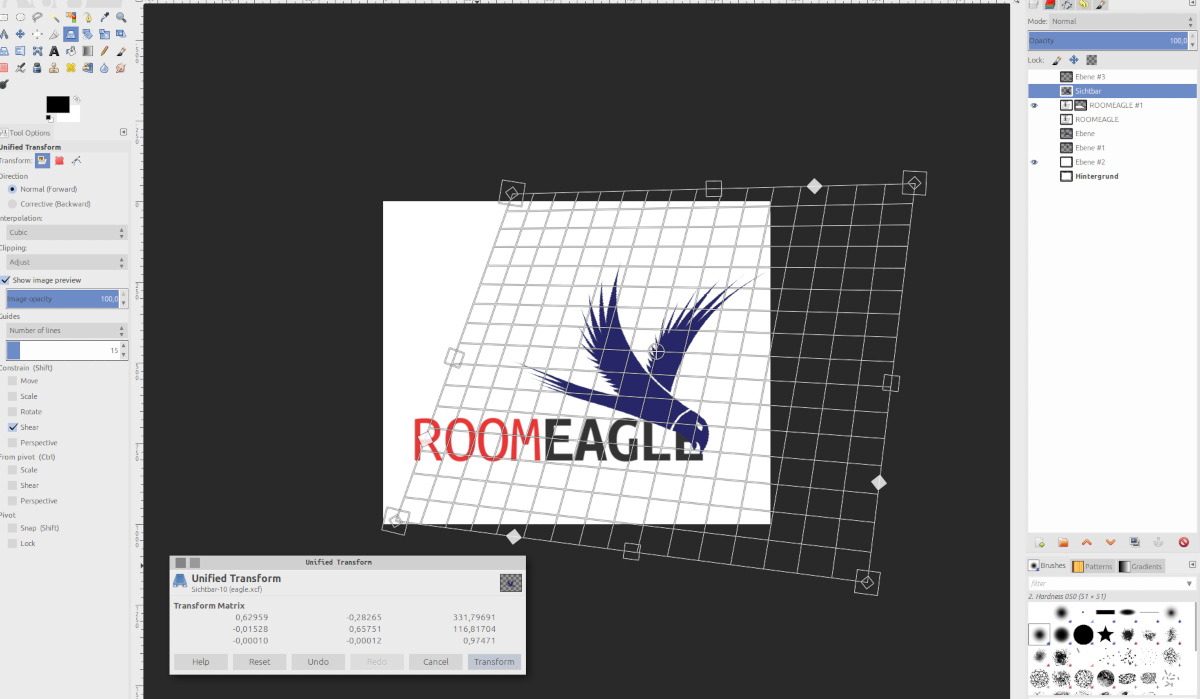The height and width of the screenshot is (699, 1200).
Task: Select the Clone tool
Action: point(54,67)
